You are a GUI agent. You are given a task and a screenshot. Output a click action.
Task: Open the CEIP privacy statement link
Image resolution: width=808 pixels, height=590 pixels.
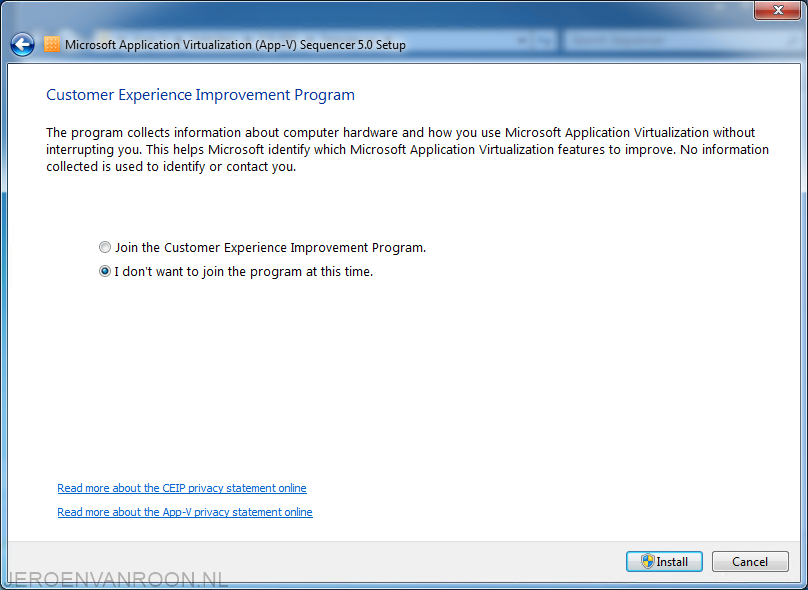182,488
